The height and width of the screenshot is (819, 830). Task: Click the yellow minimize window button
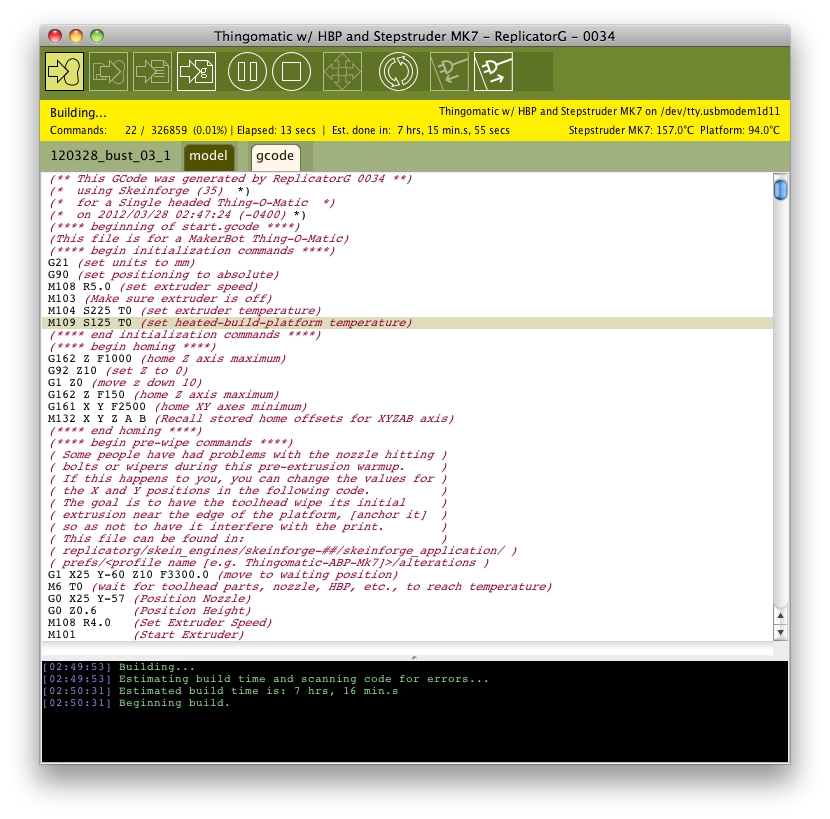[x=76, y=36]
